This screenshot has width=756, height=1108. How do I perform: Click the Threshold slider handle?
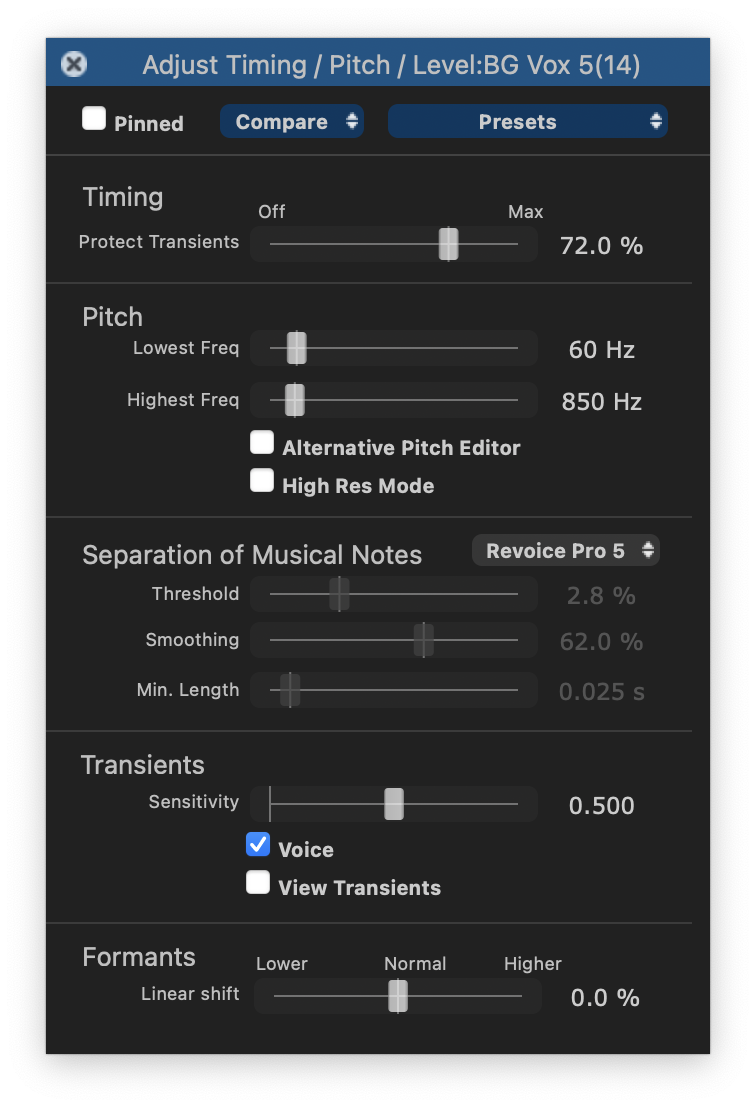click(x=339, y=594)
